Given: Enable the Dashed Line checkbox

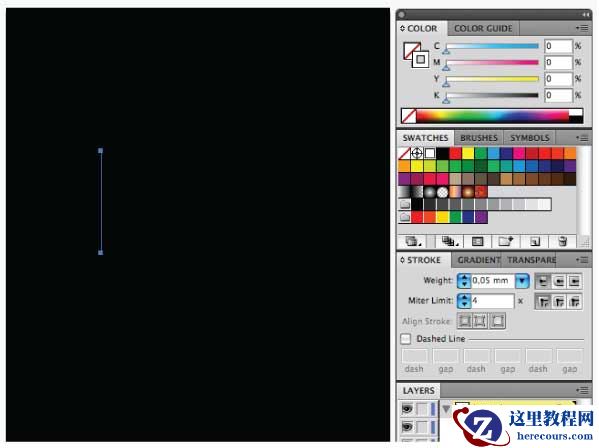Looking at the screenshot, I should (406, 339).
